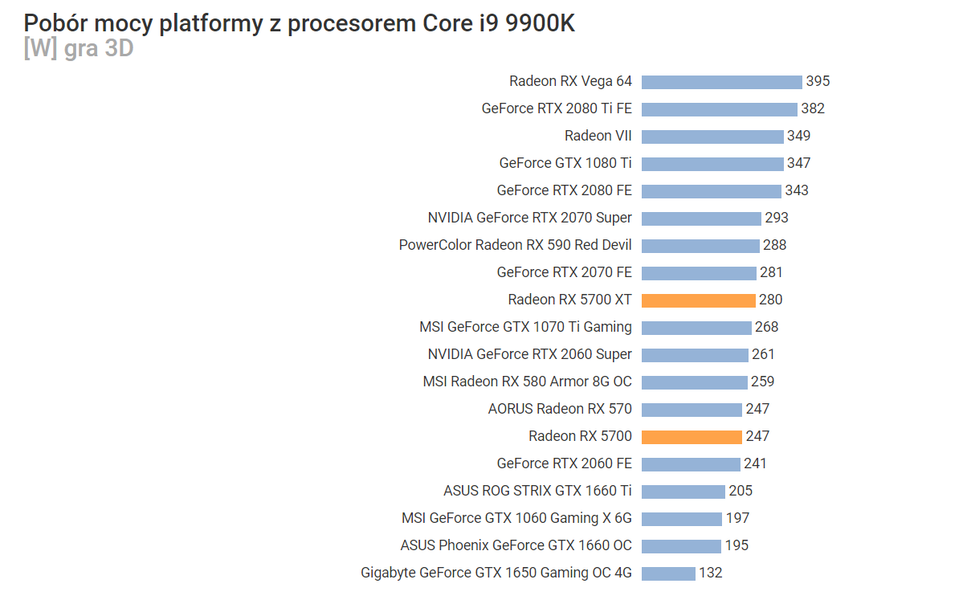Screen dimensions: 967x600
Task: Click the 'MSI GeForce GTX 1060 Gaming X 6G' label
Action: tap(517, 518)
